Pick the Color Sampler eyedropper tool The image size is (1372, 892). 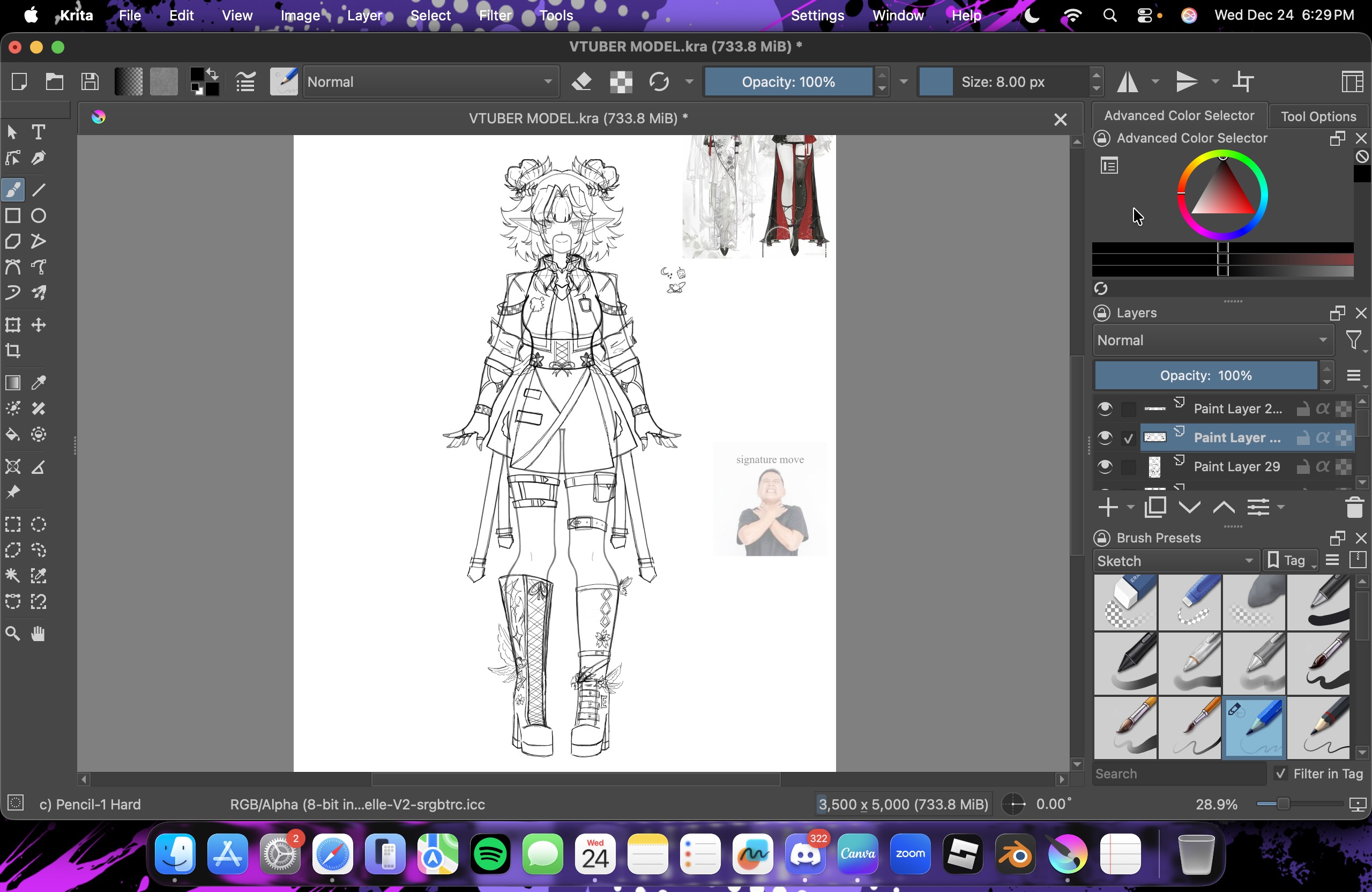coord(38,383)
